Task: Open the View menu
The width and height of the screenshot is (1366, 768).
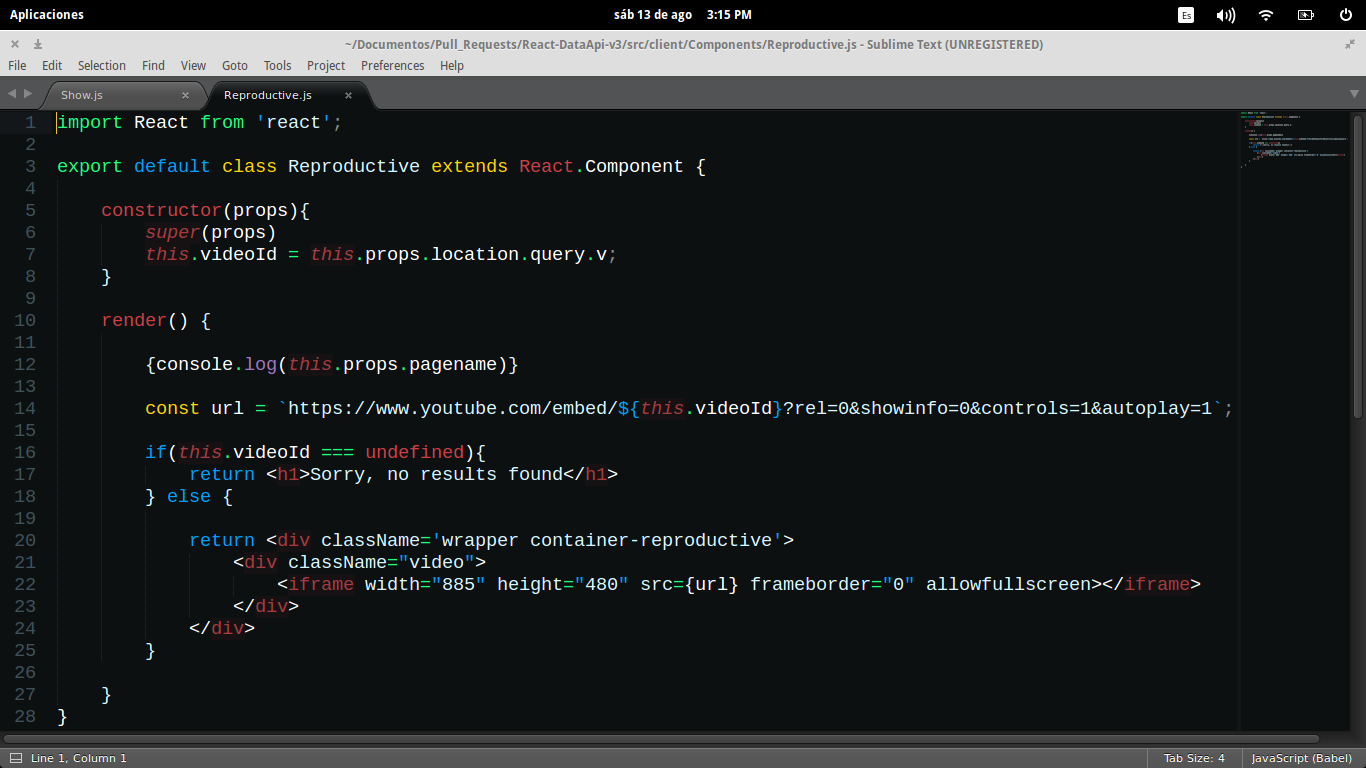Action: tap(193, 66)
